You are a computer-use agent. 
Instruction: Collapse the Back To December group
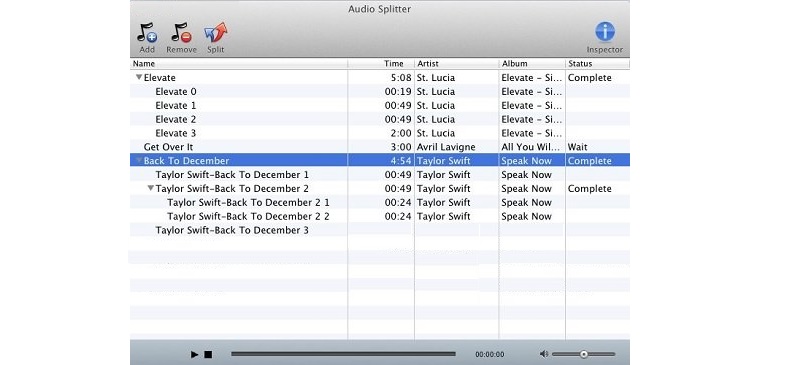tap(139, 161)
